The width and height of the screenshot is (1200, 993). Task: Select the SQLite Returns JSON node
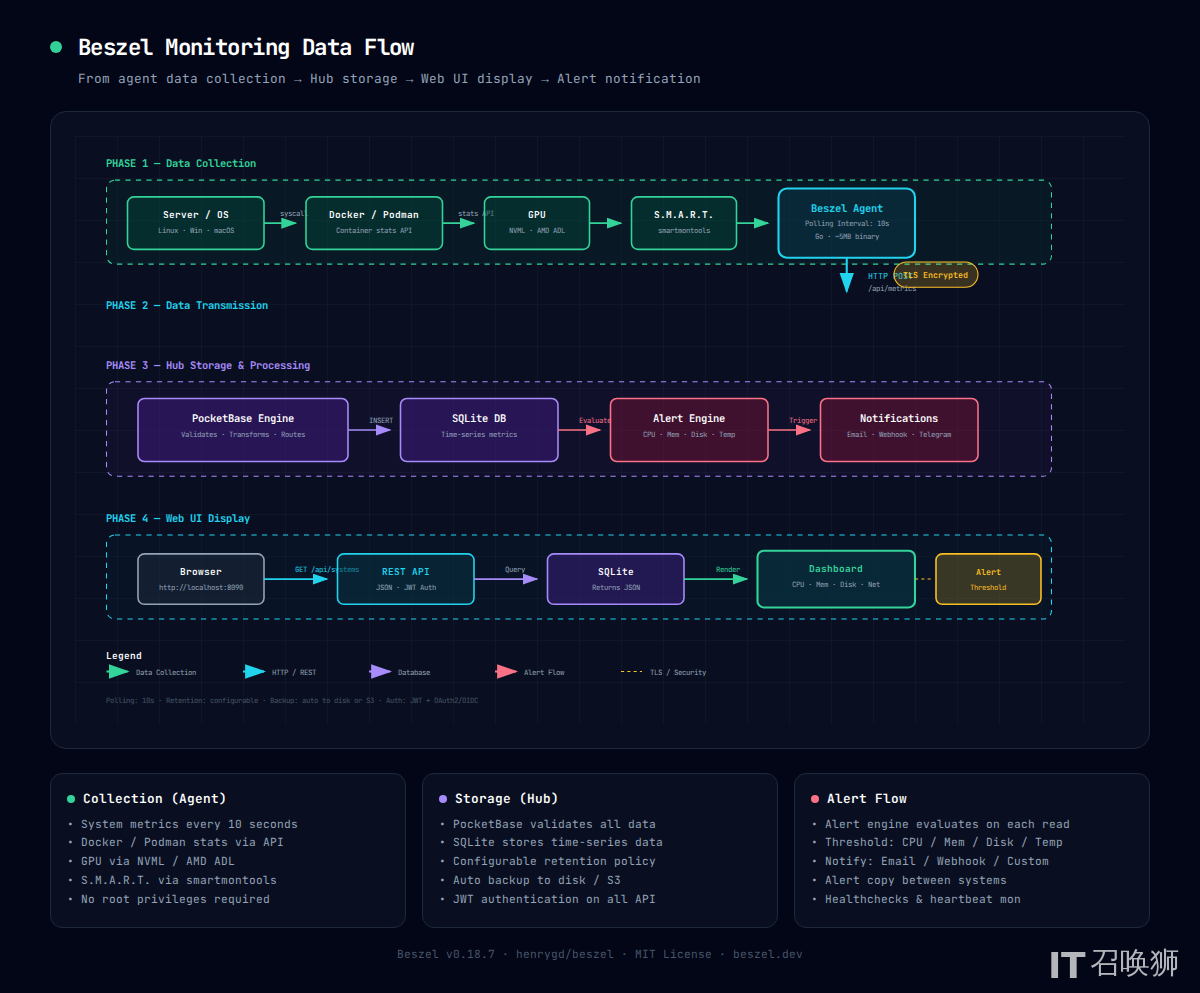(616, 579)
